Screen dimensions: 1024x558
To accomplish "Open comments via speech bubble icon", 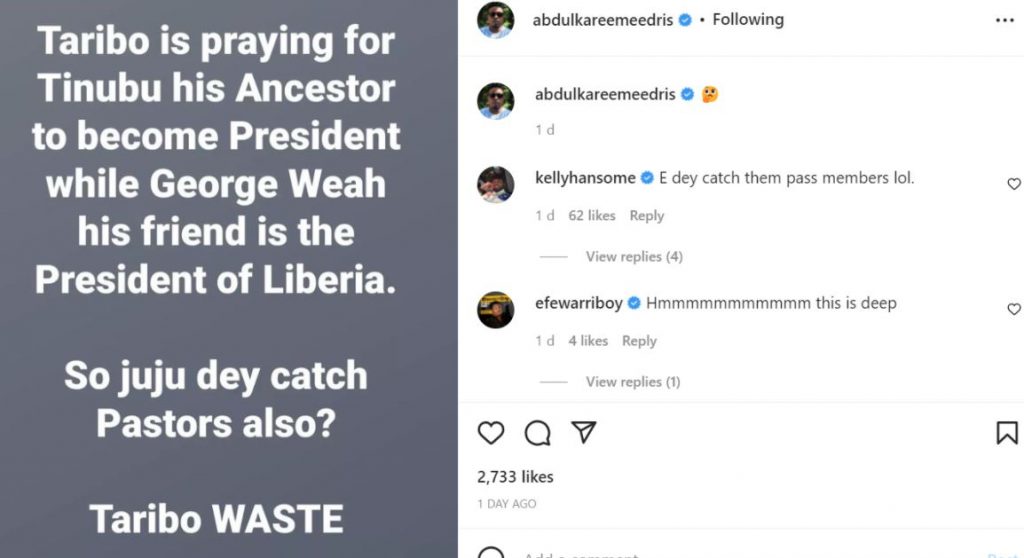I will coord(538,432).
